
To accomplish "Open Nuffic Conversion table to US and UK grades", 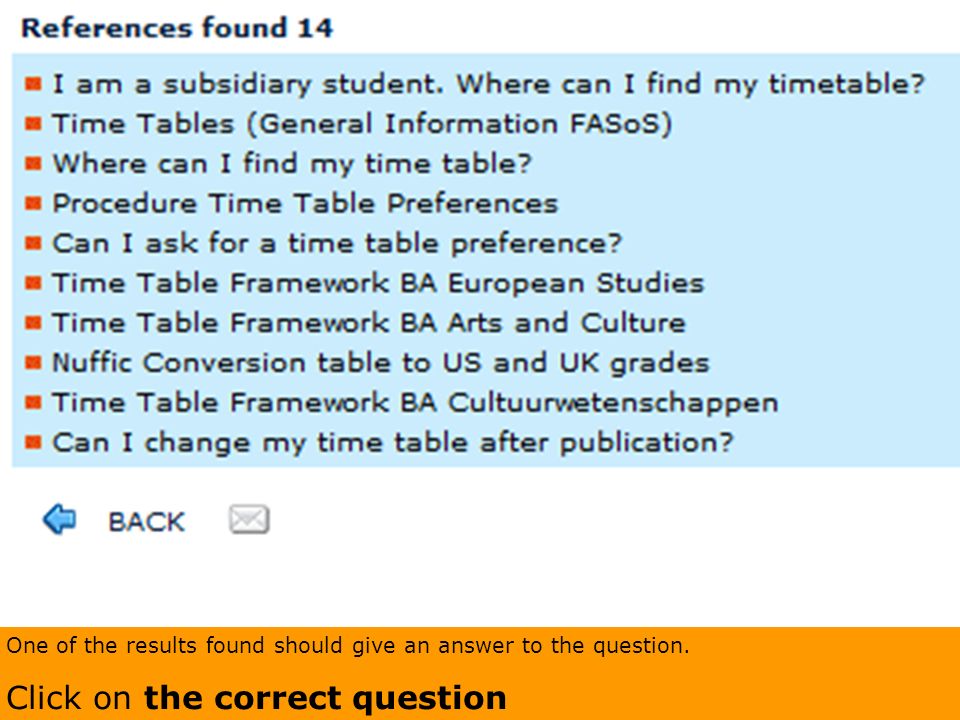I will 380,363.
